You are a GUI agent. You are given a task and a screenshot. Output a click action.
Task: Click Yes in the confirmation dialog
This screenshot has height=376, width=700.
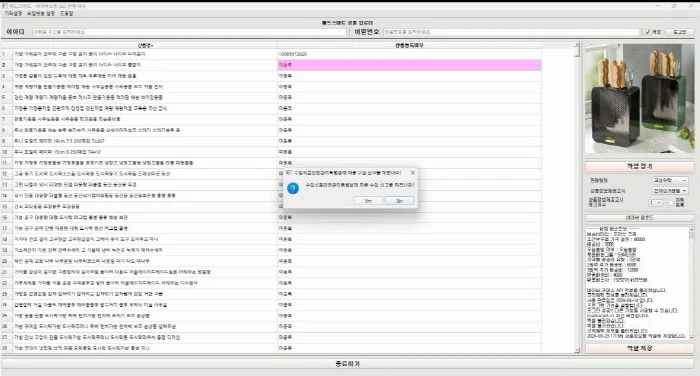(x=368, y=201)
